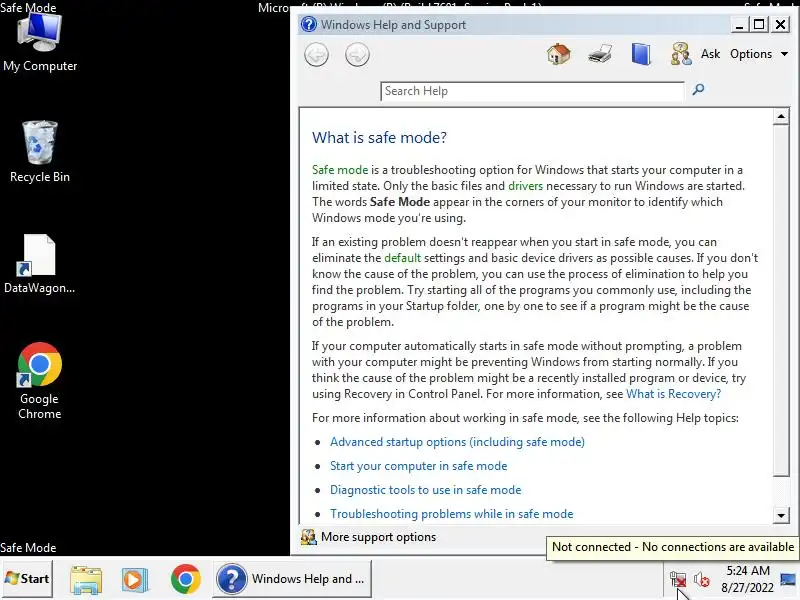This screenshot has width=800, height=600.
Task: Run search with magnifier icon
Action: tap(698, 90)
